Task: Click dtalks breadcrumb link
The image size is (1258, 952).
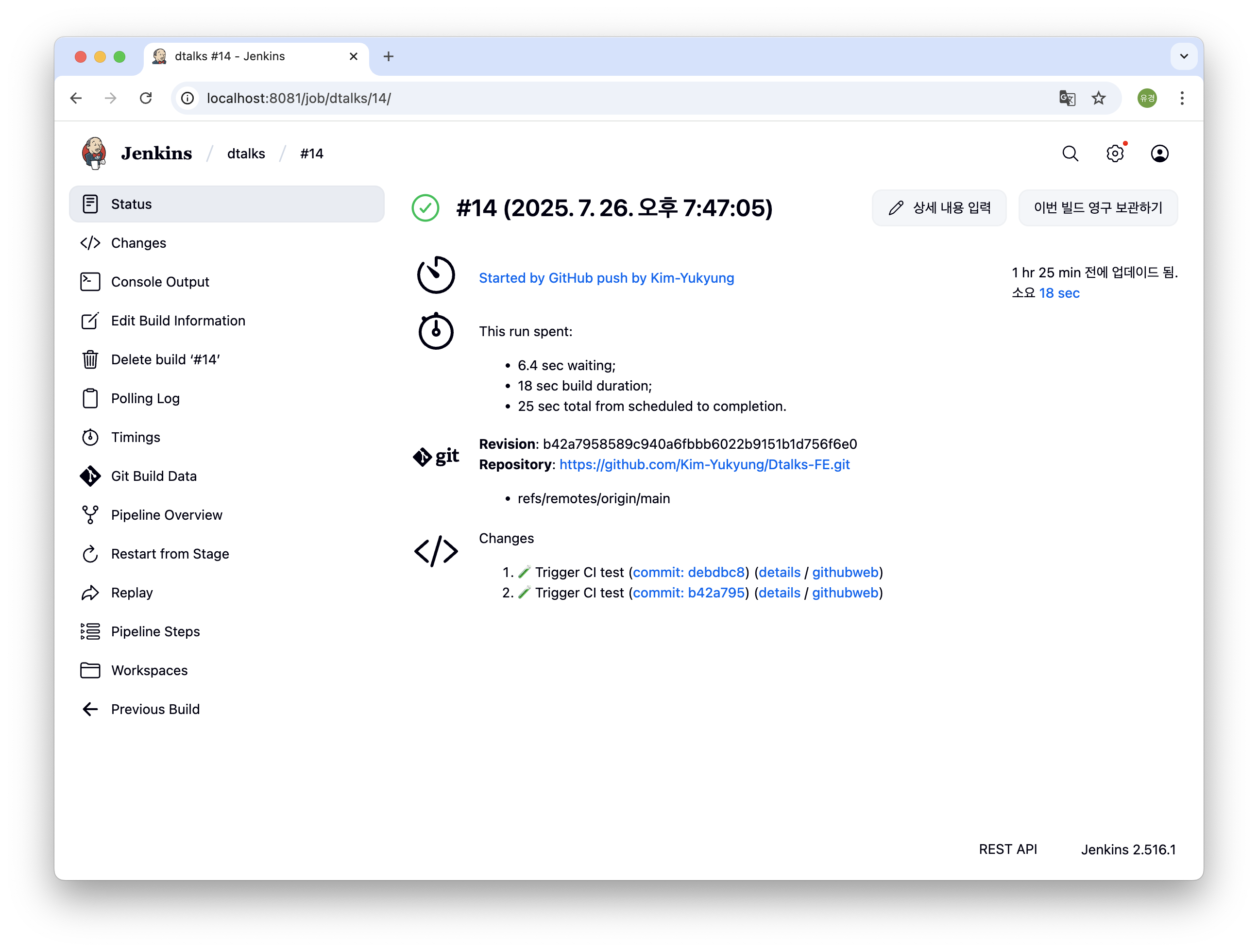Action: (246, 153)
